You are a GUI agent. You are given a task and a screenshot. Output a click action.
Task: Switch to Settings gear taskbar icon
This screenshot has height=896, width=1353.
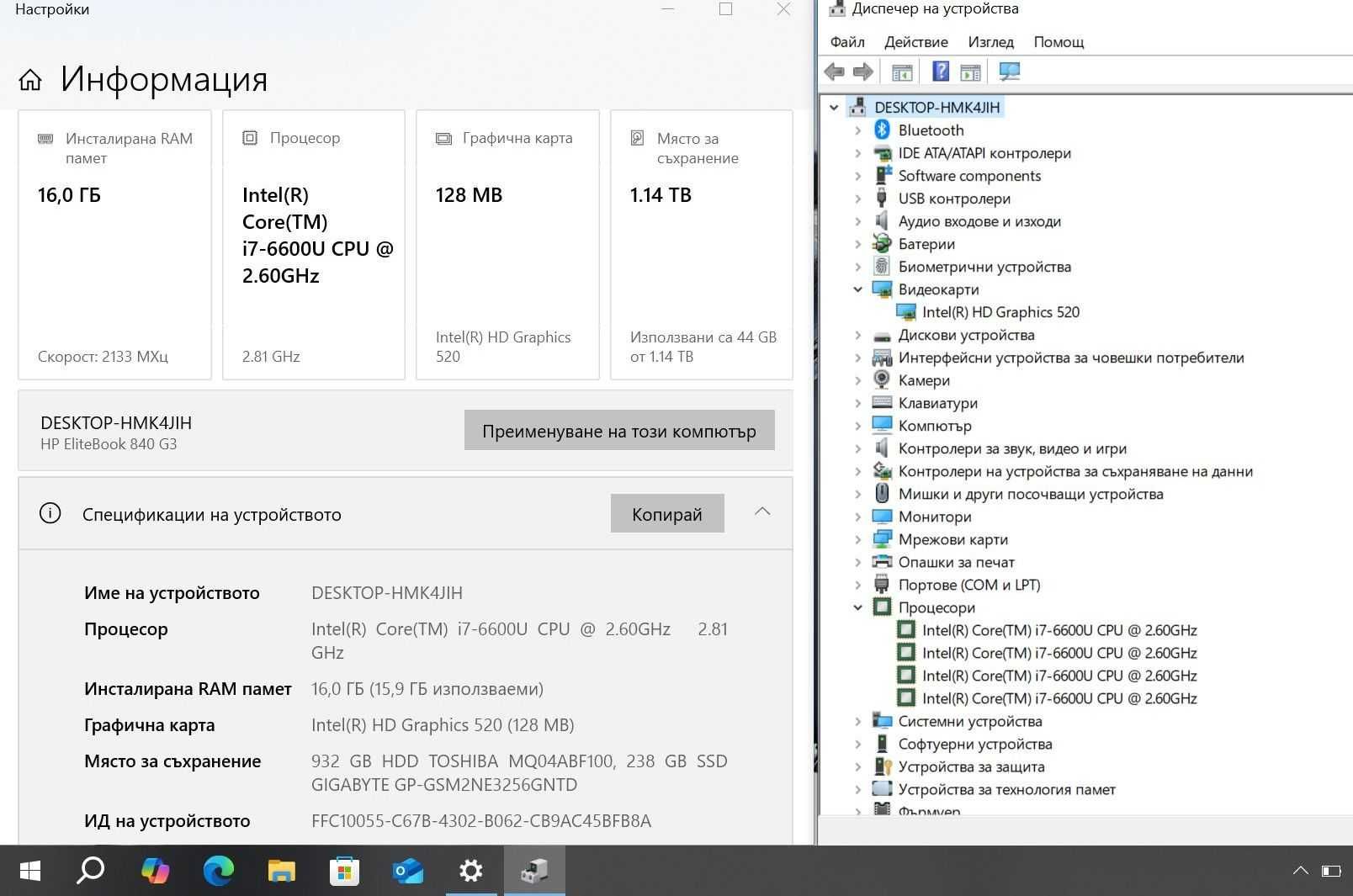[x=471, y=871]
